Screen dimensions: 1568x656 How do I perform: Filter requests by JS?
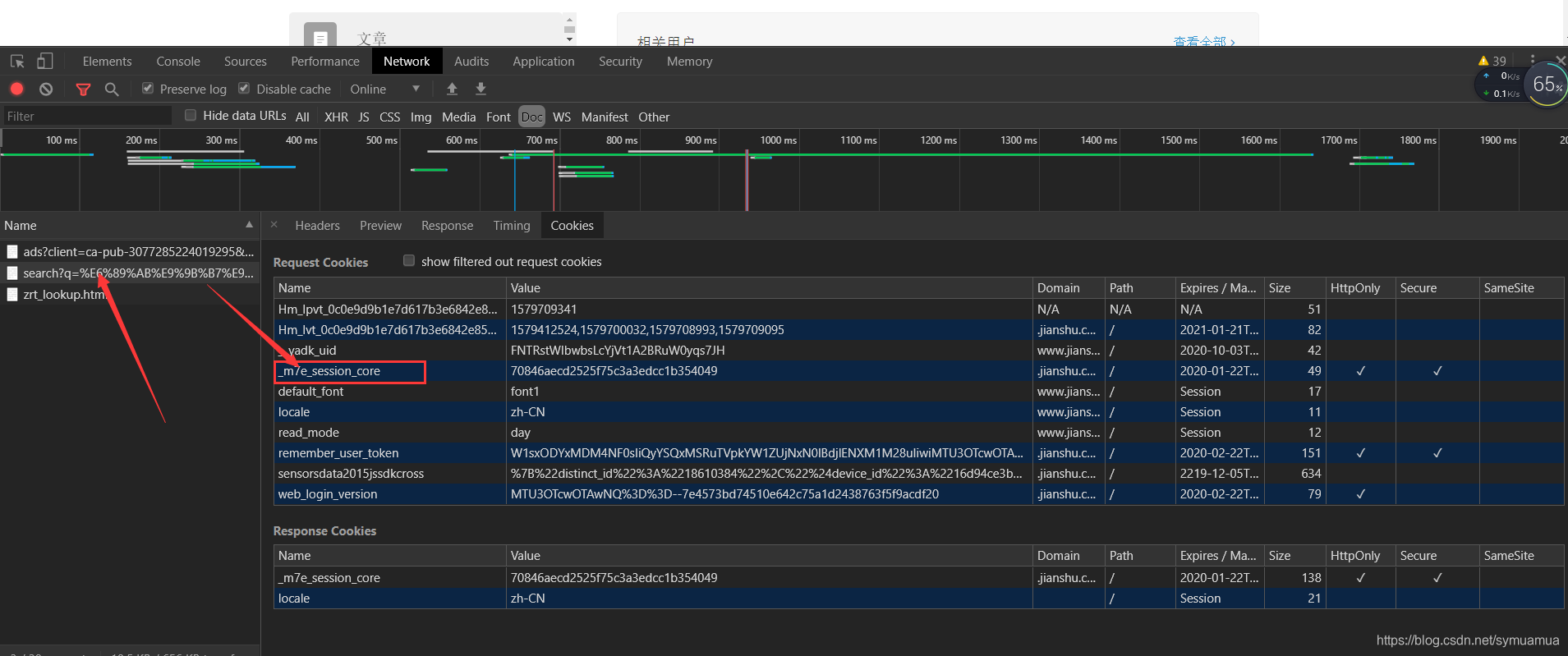click(x=363, y=117)
